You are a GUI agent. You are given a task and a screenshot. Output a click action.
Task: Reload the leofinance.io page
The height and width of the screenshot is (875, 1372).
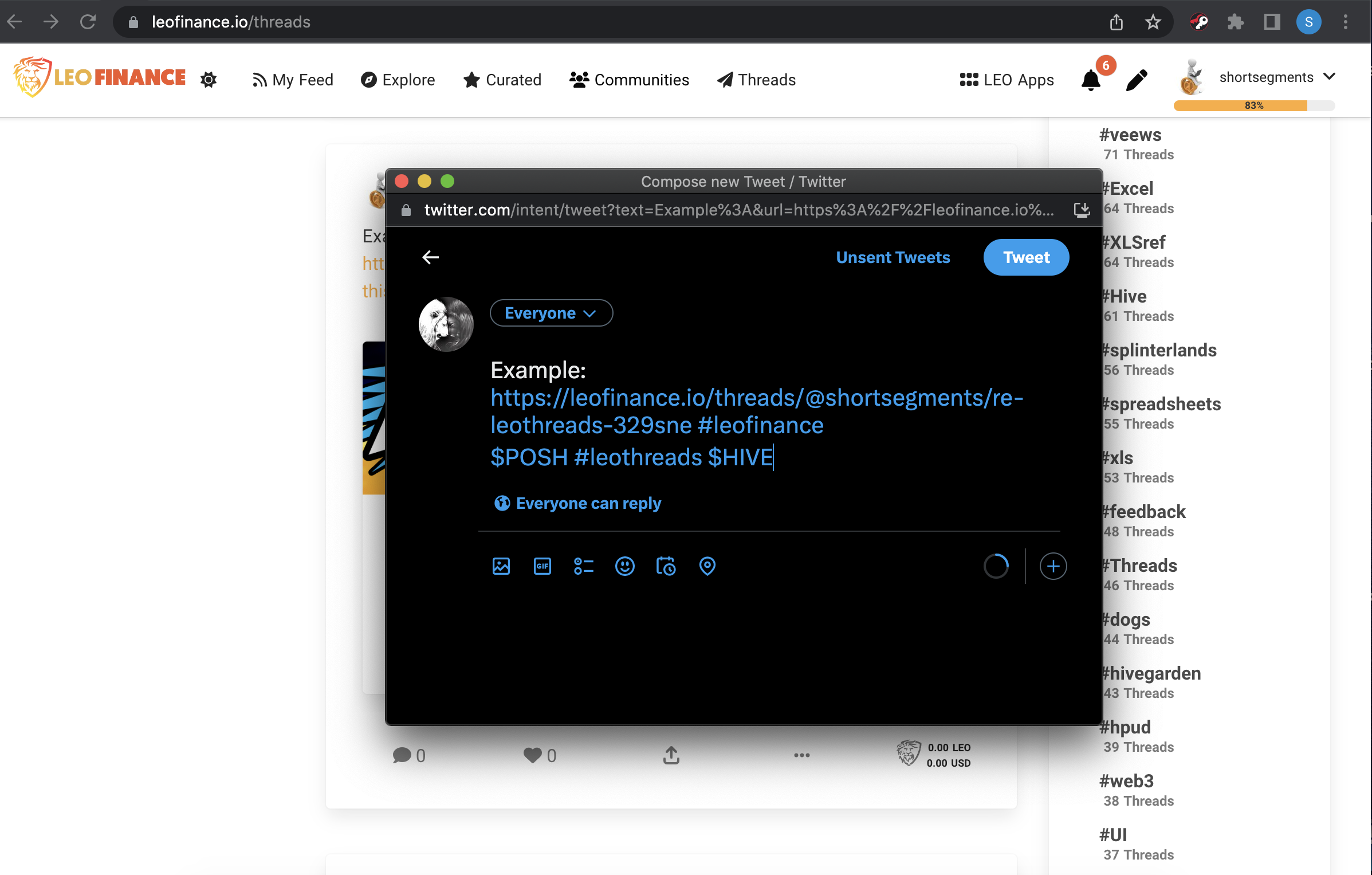click(x=88, y=22)
